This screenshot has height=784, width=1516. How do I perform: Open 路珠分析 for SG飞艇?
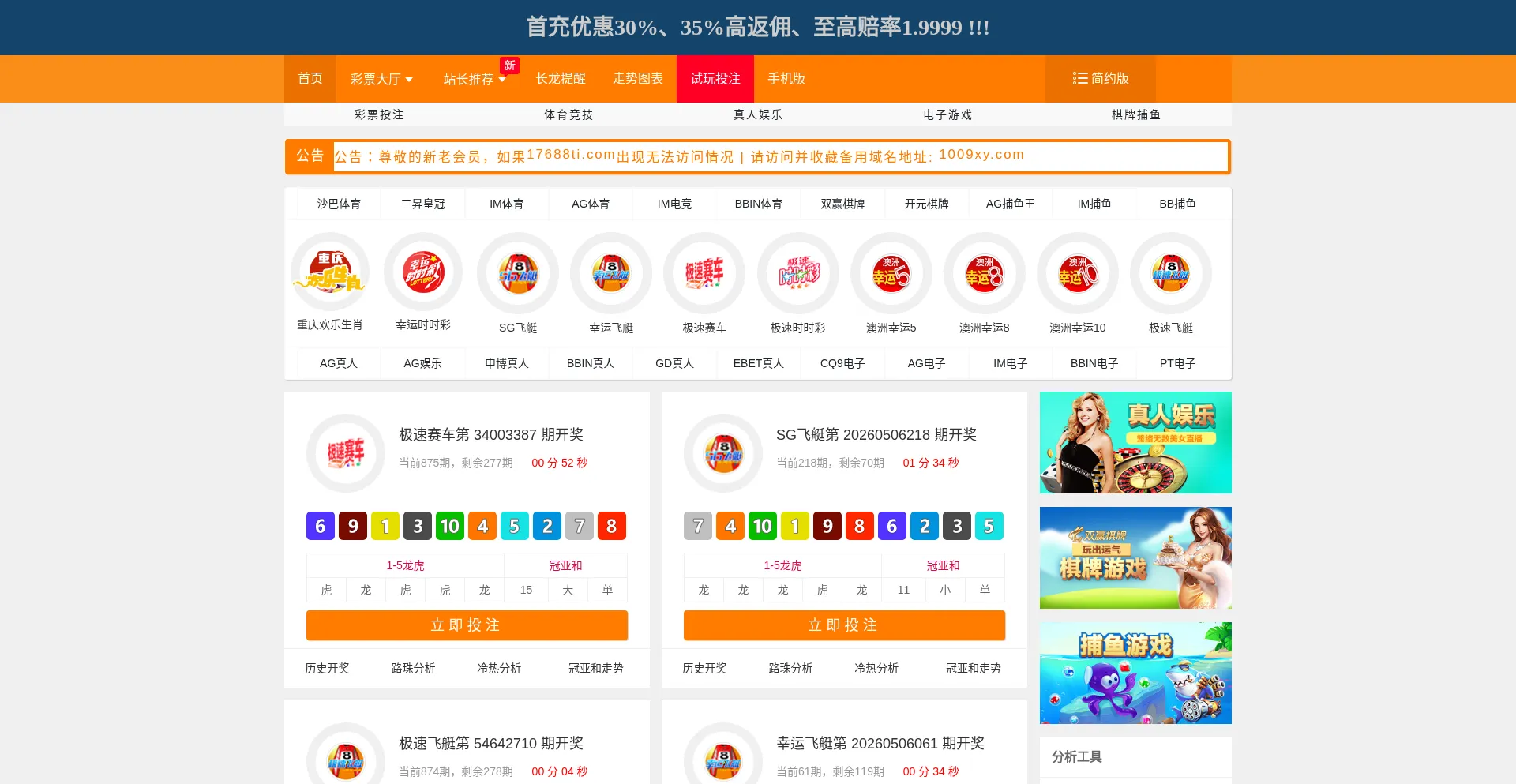[790, 668]
